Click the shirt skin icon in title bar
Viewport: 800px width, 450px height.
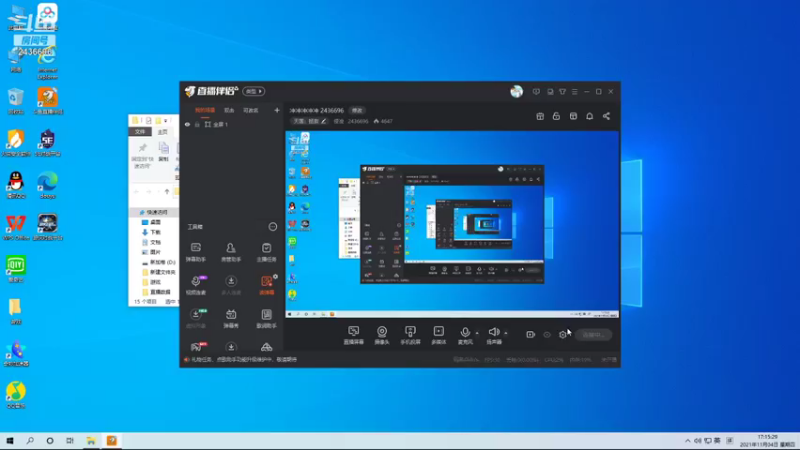coord(562,92)
